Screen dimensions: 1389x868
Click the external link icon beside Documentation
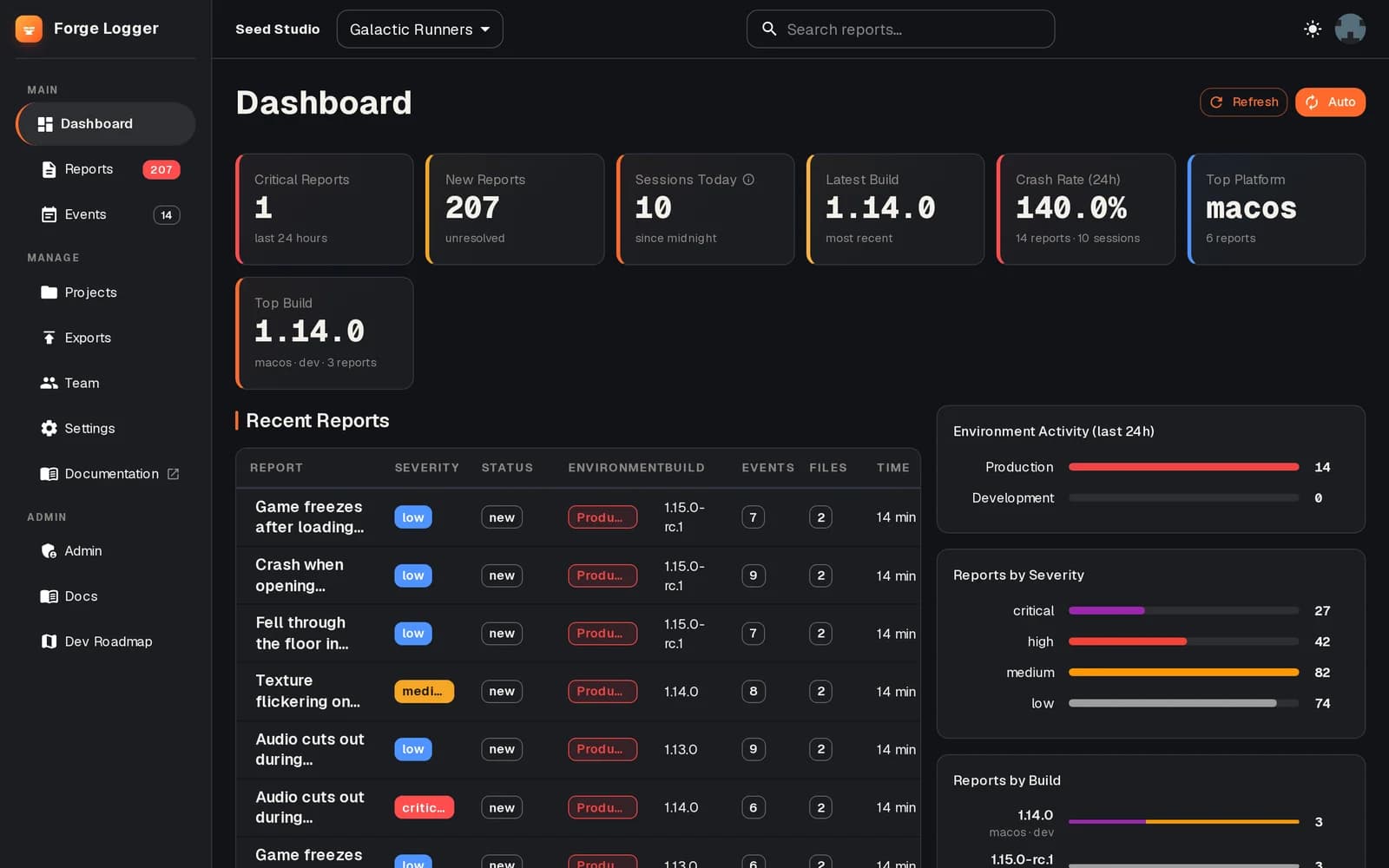173,474
